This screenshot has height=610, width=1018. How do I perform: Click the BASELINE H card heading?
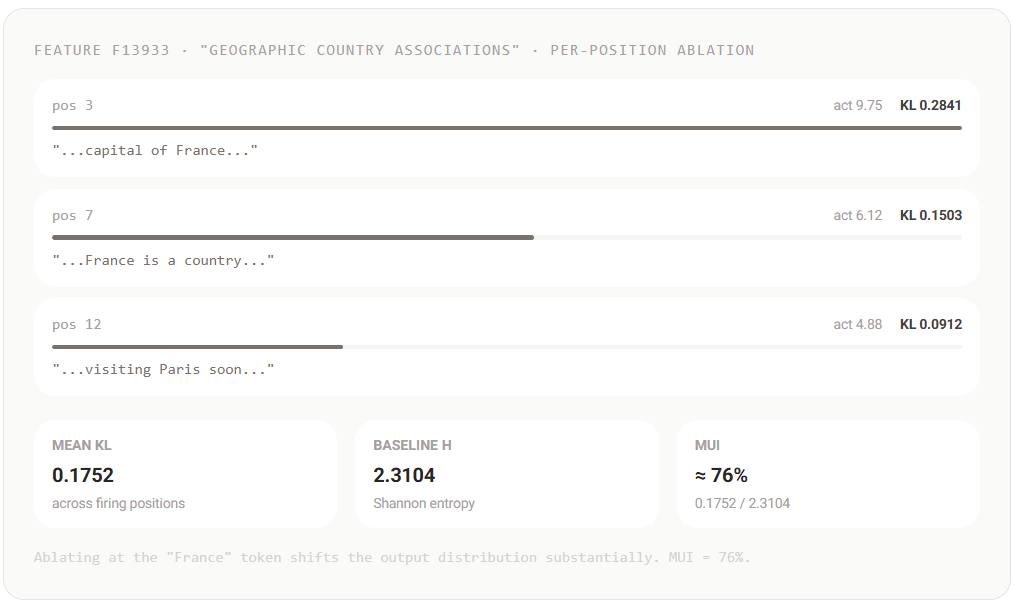coord(412,445)
